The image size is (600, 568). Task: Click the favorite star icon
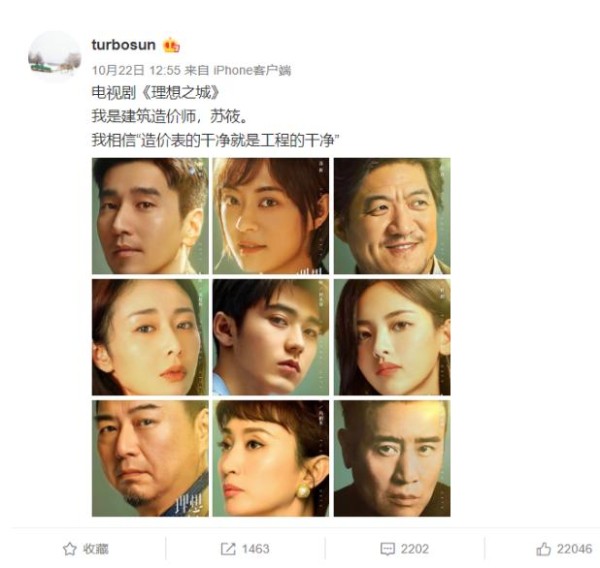click(70, 549)
